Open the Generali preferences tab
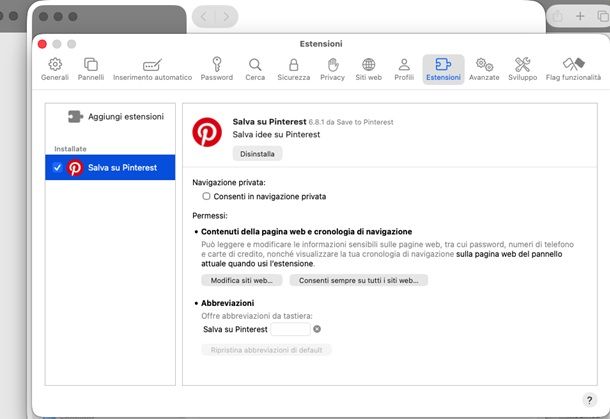Viewport: 610px width, 419px height. point(54,69)
